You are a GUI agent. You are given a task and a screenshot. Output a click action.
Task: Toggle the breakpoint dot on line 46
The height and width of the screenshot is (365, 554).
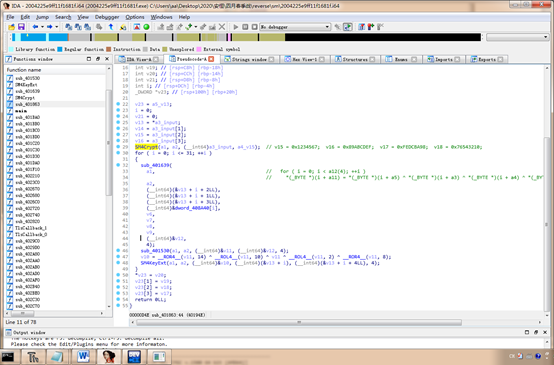pyautogui.click(x=118, y=251)
